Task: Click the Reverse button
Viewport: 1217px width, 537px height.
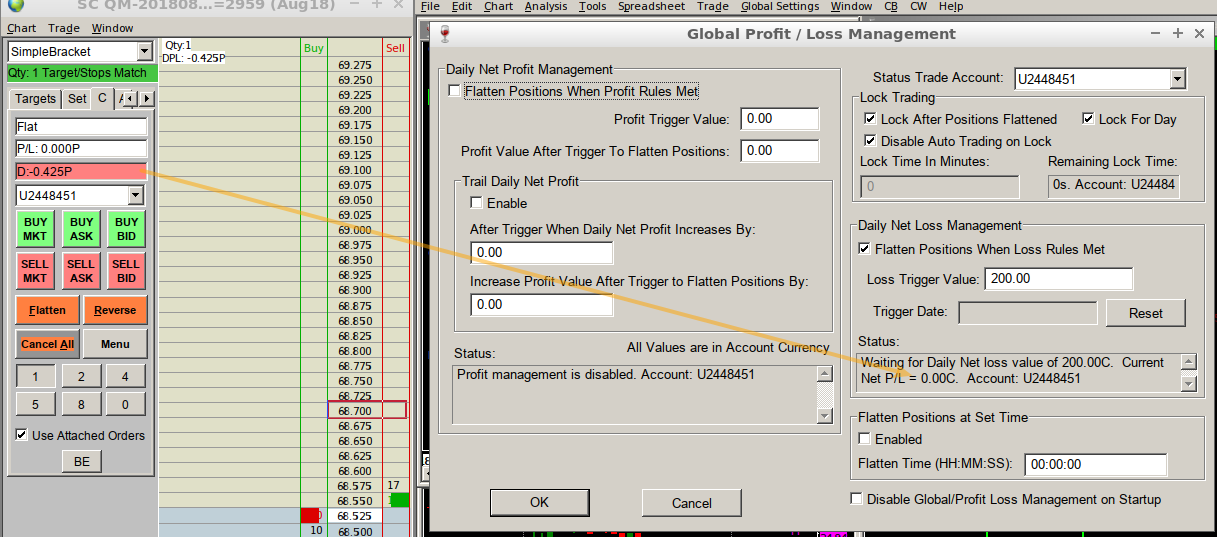Action: [x=115, y=310]
